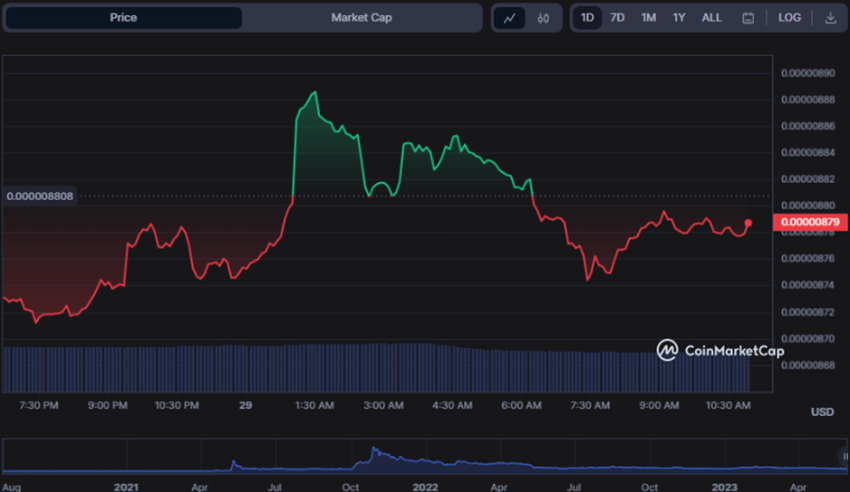Click the 0.00000884 price axis label

point(808,153)
